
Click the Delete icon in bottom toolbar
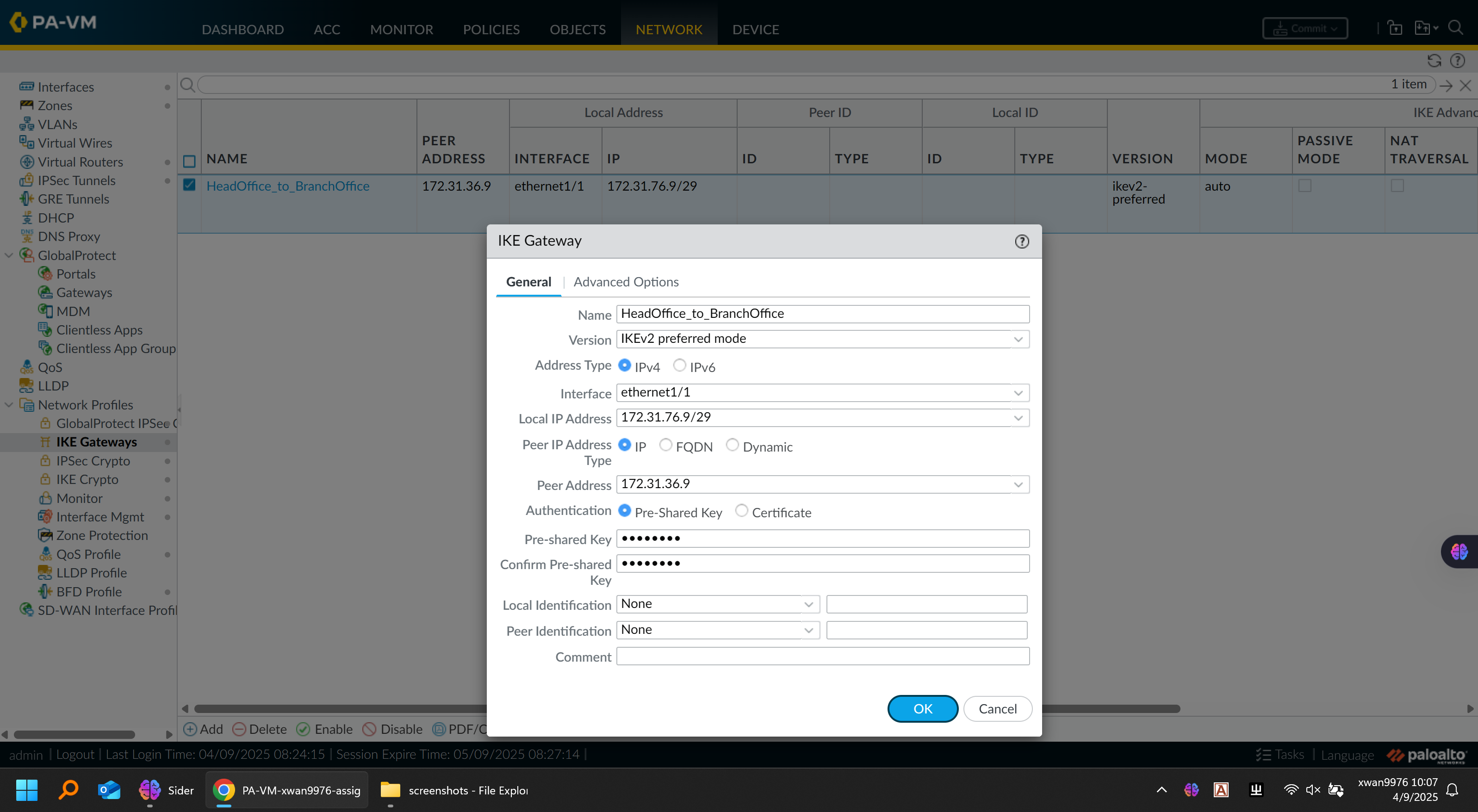tap(239, 729)
